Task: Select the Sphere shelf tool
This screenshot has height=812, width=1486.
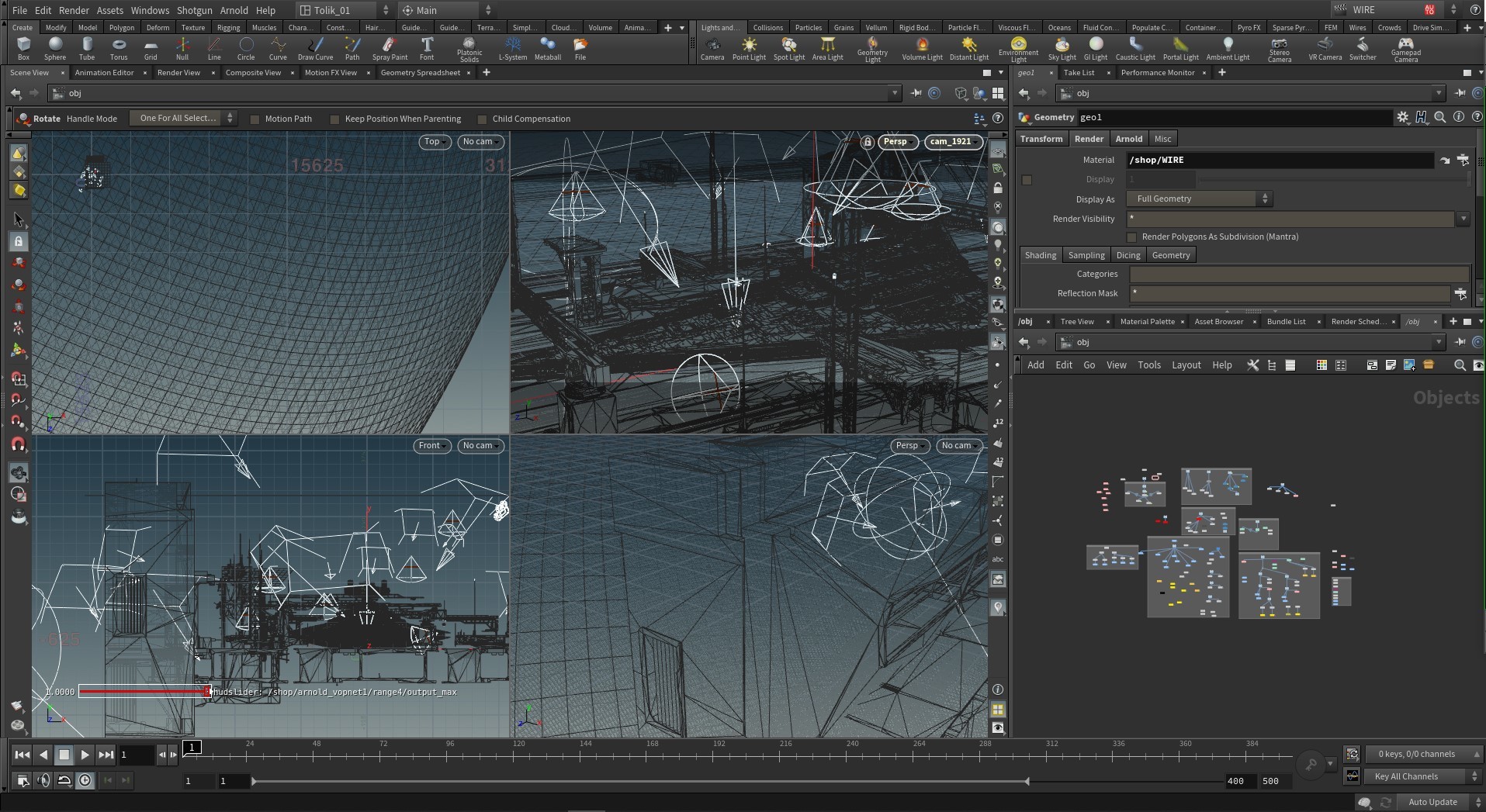Action: point(54,48)
